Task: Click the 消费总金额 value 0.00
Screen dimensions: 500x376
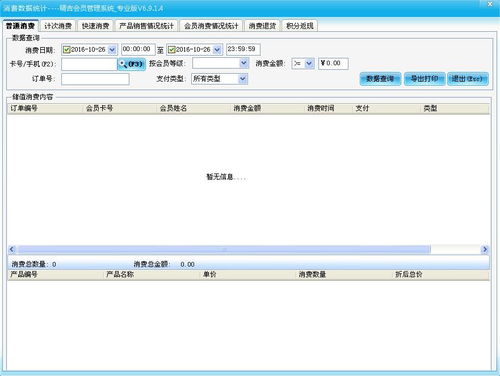Action: (187, 264)
